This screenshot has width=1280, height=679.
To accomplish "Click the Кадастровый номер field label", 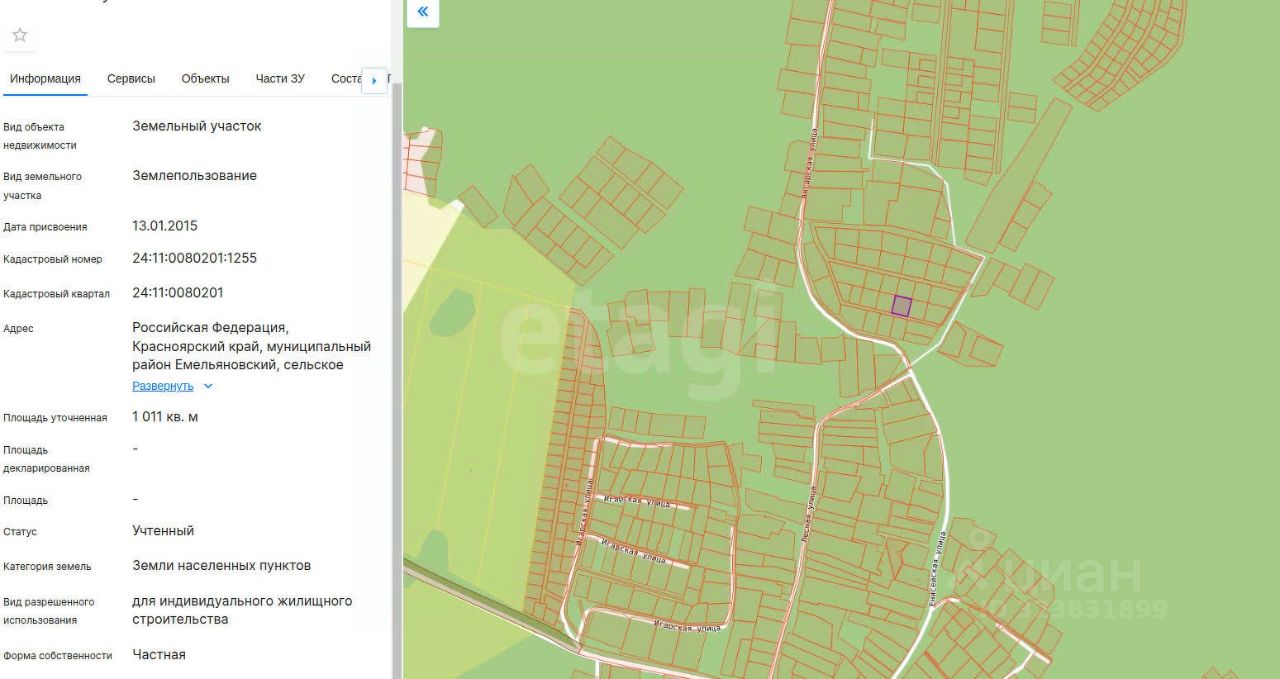I will tap(53, 260).
